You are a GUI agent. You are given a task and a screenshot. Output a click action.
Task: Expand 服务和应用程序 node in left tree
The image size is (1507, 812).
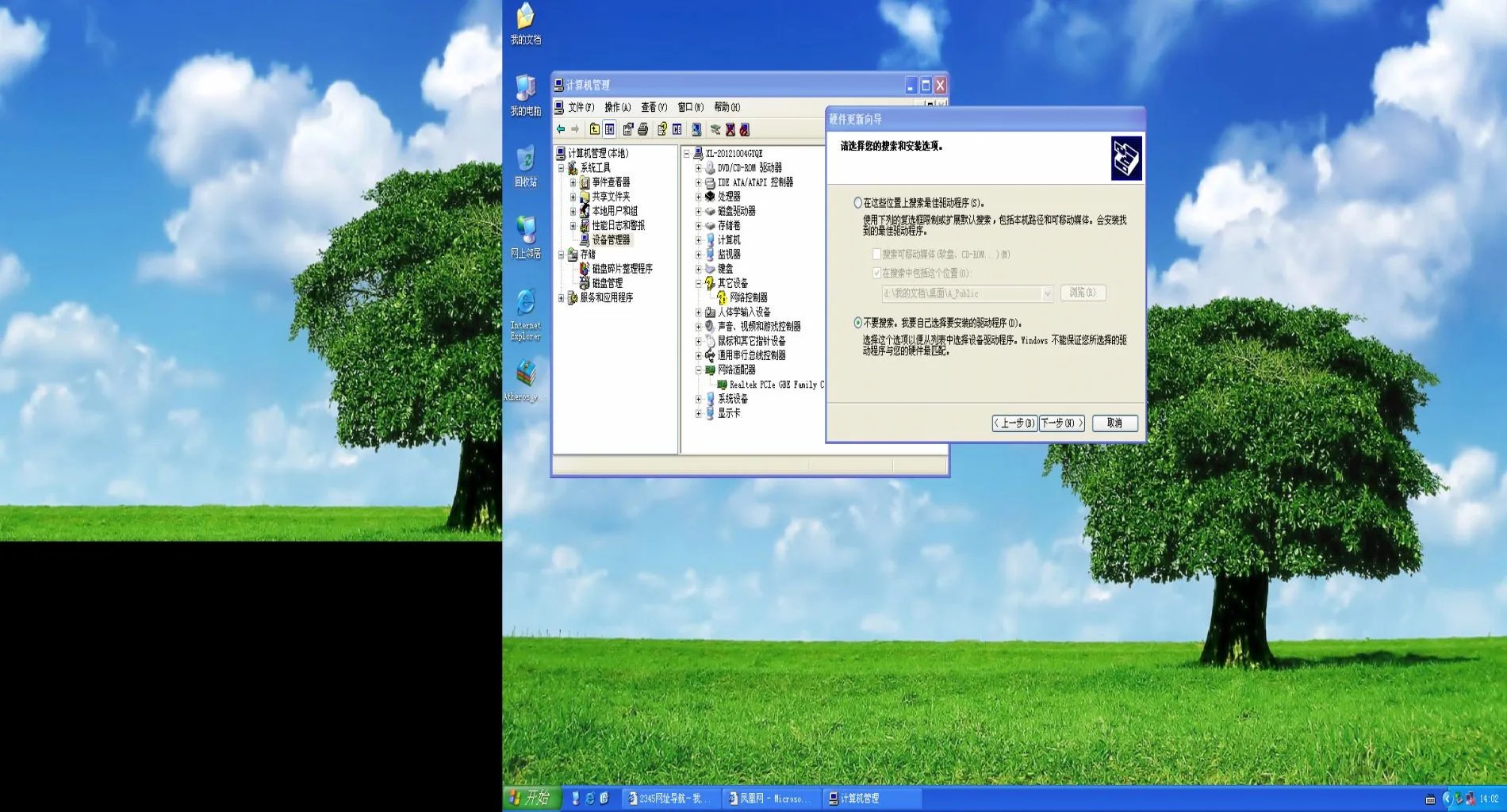[561, 298]
